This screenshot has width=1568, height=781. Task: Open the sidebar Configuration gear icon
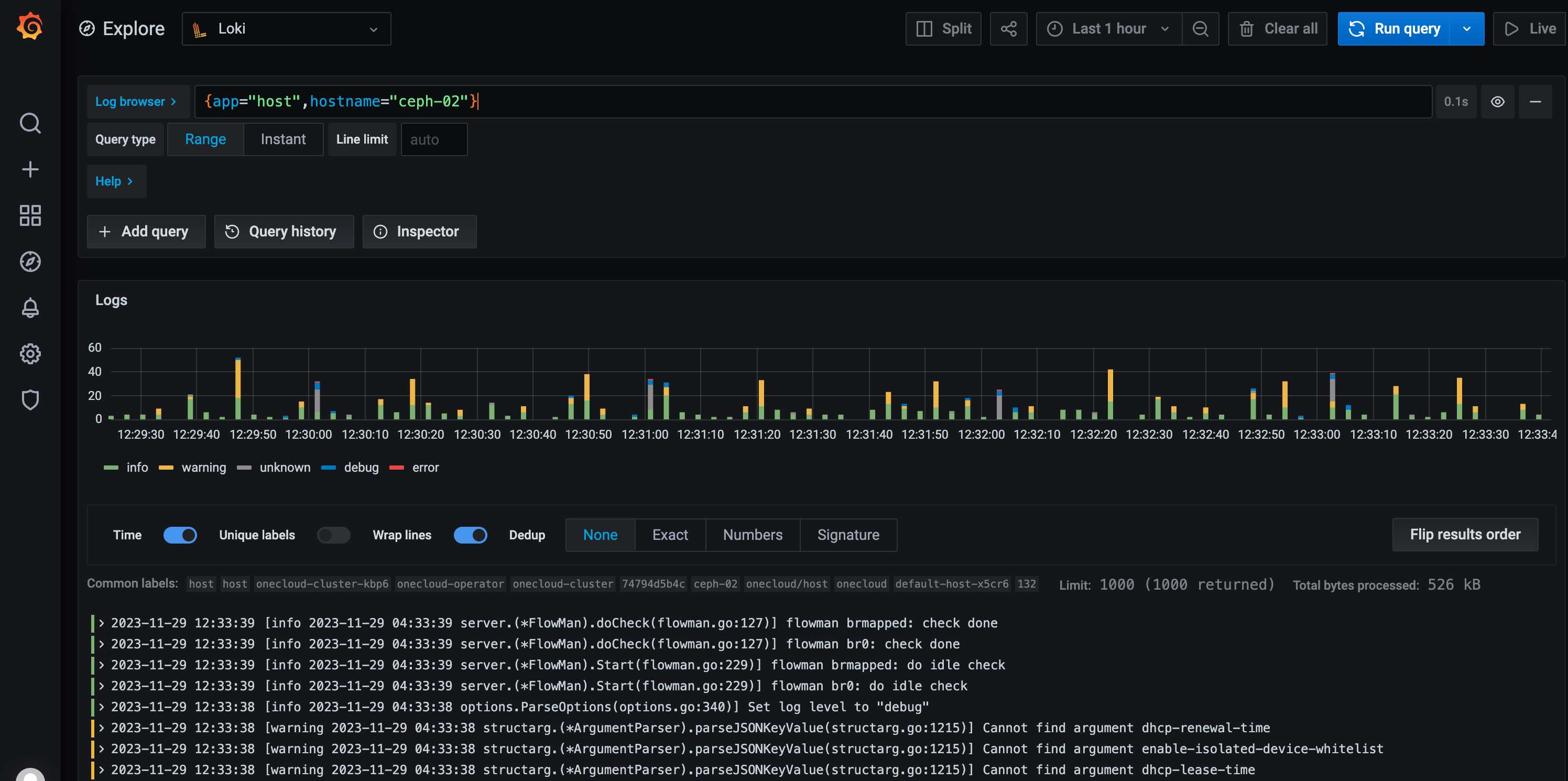point(30,354)
